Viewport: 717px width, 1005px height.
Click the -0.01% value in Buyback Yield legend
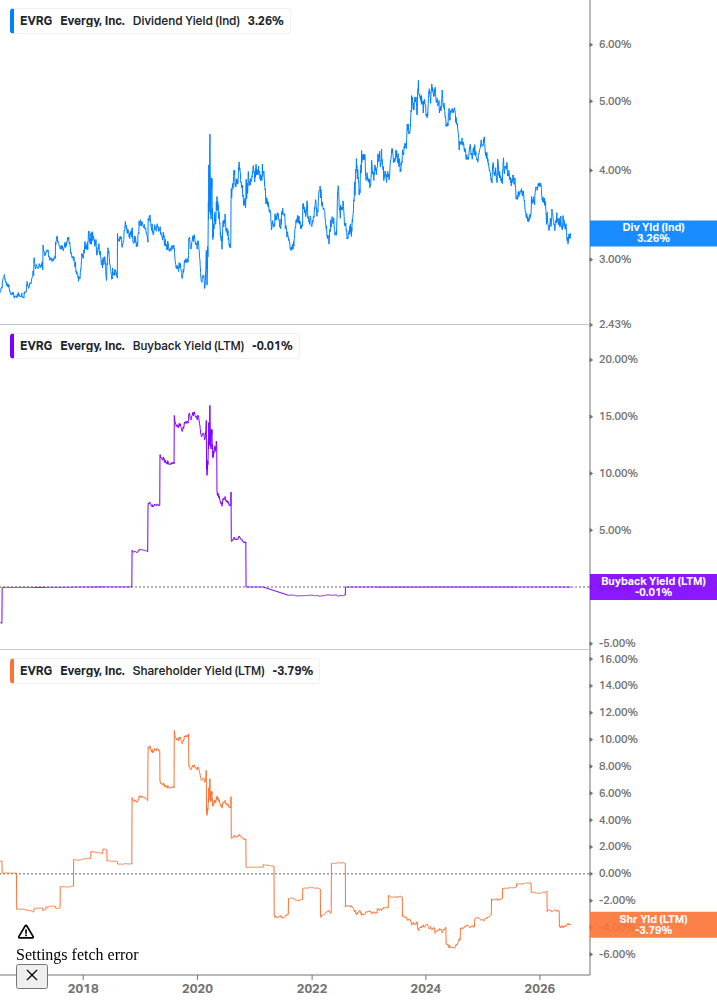[x=272, y=346]
